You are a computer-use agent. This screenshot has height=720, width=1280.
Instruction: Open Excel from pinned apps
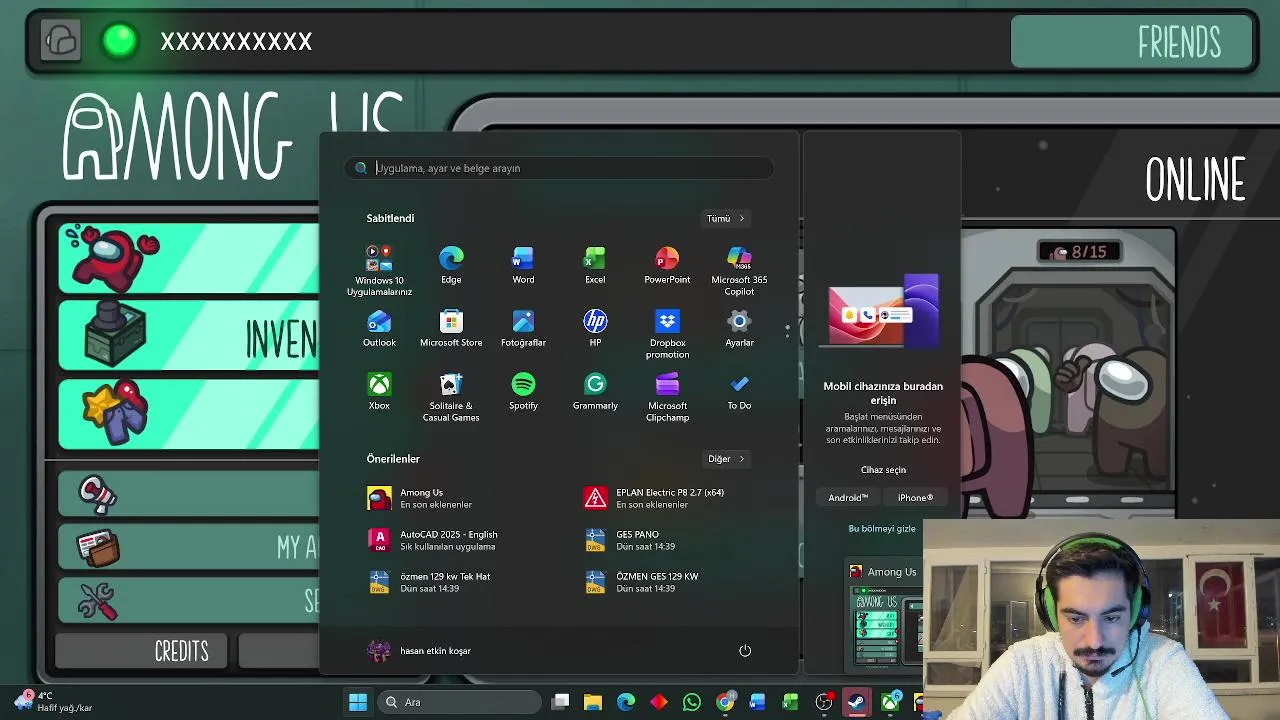[x=595, y=265]
